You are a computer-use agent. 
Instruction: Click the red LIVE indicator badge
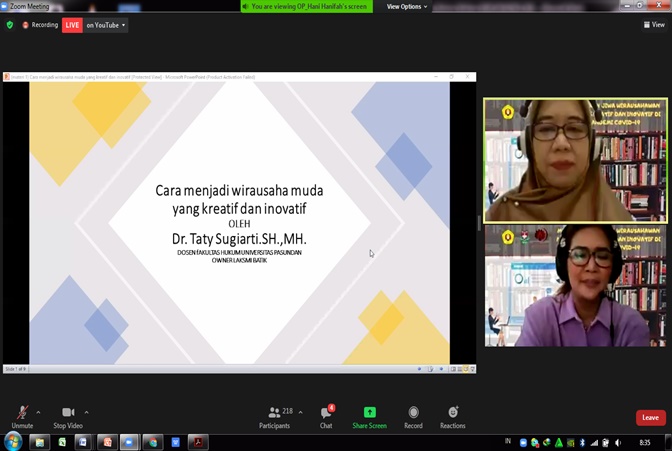(72, 25)
